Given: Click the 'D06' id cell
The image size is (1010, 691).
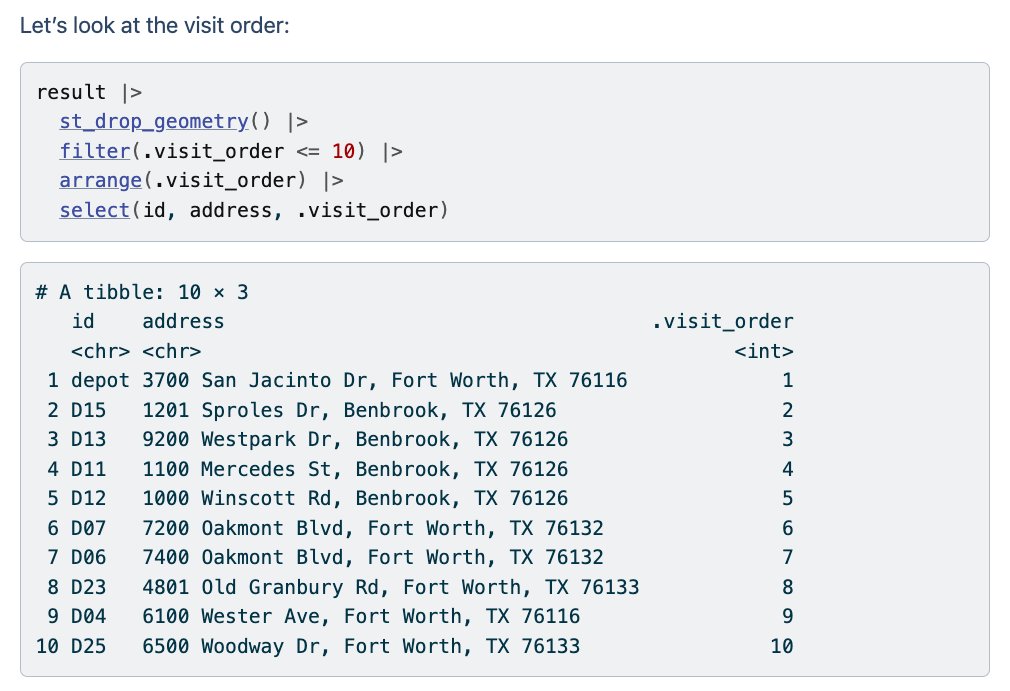Looking at the screenshot, I should click(88, 557).
